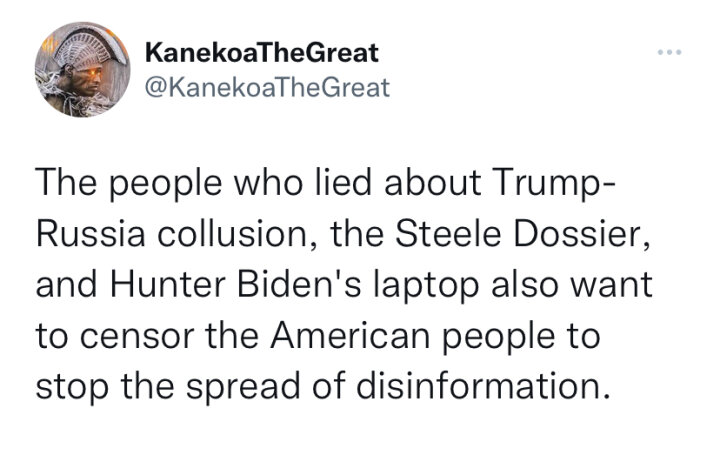Click the helmet crest in the avatar
Viewport: 720px width, 455px height.
click(90, 46)
